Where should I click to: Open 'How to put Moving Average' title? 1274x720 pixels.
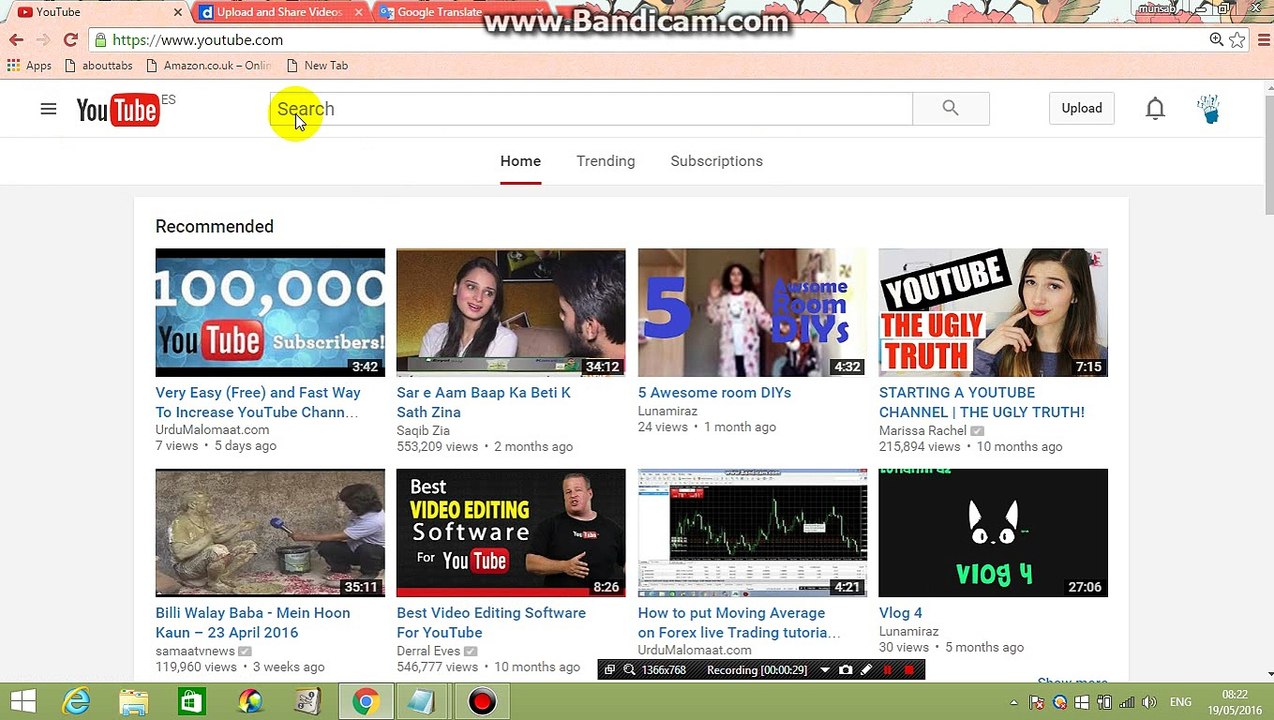click(x=739, y=622)
